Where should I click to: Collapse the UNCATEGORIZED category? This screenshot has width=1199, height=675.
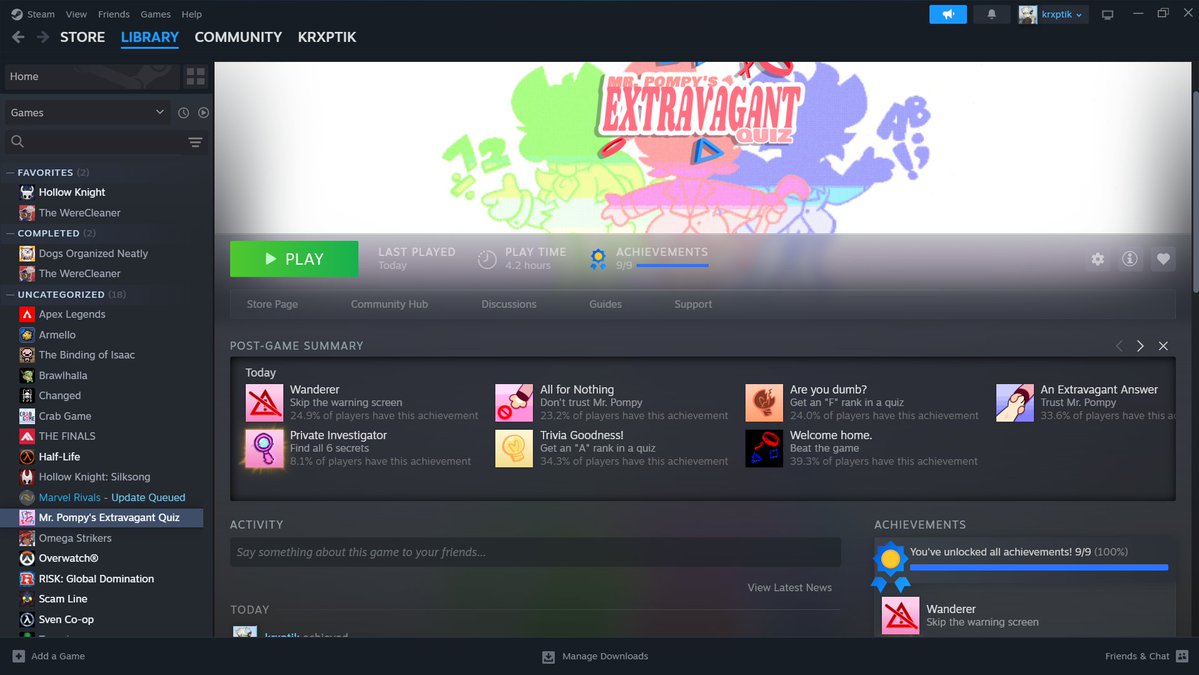click(x=10, y=294)
